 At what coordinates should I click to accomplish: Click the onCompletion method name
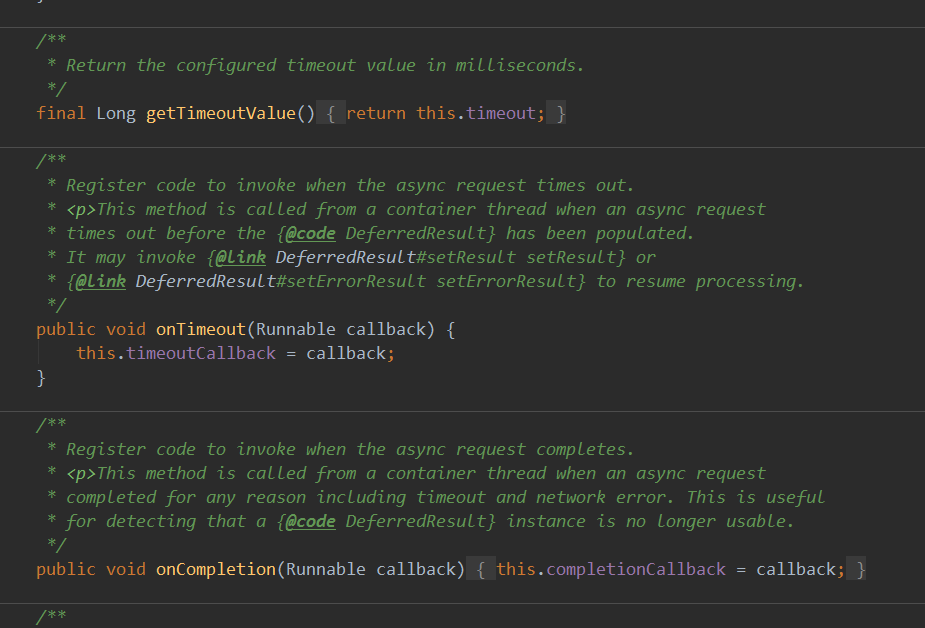tap(215, 569)
